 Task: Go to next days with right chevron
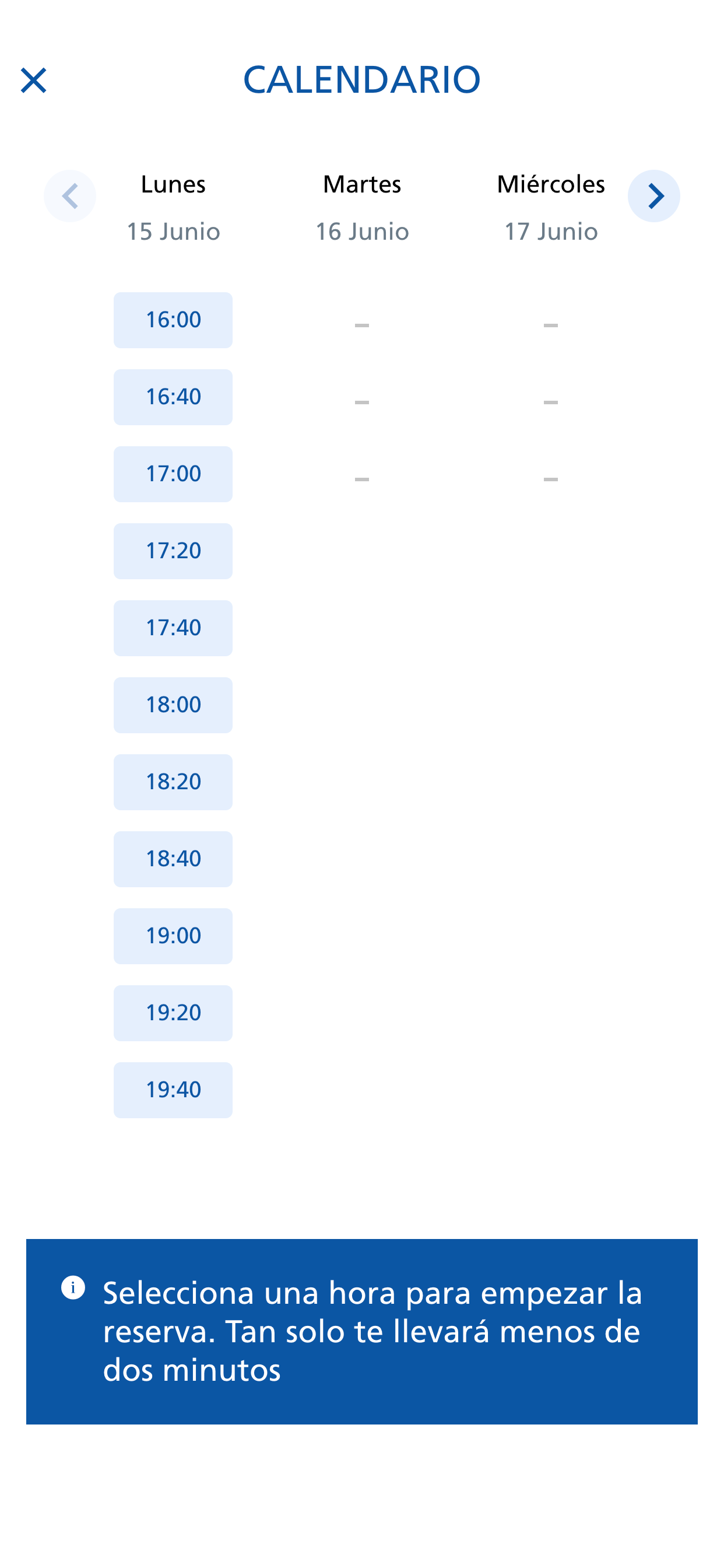[653, 196]
